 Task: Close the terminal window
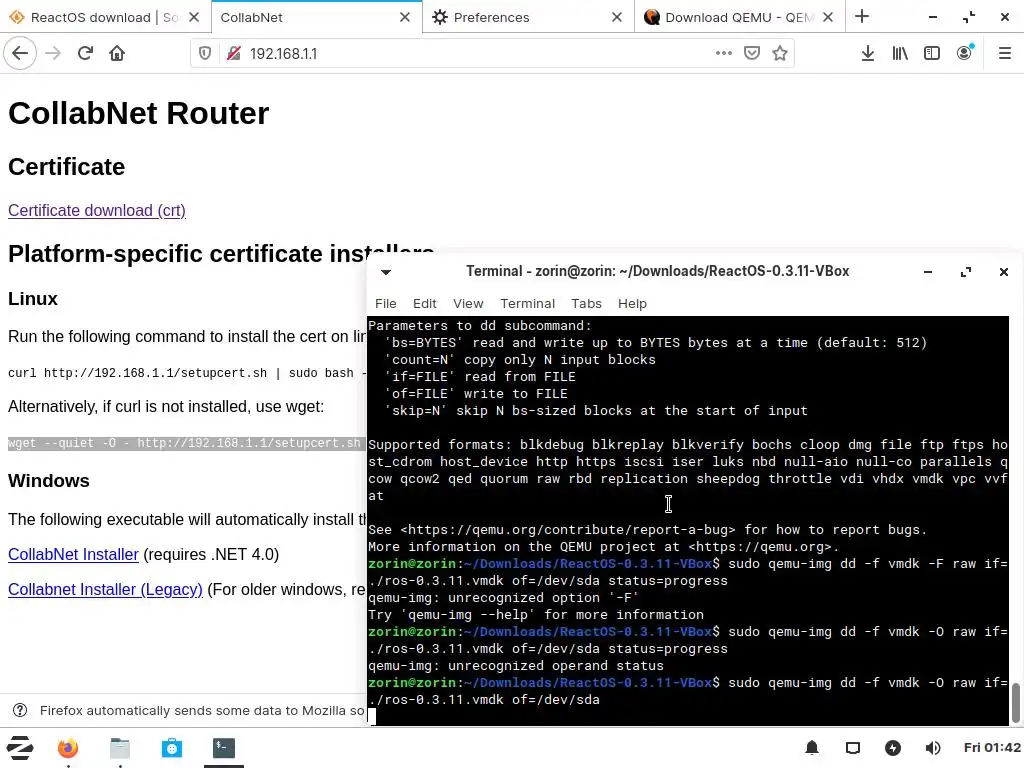click(1004, 272)
